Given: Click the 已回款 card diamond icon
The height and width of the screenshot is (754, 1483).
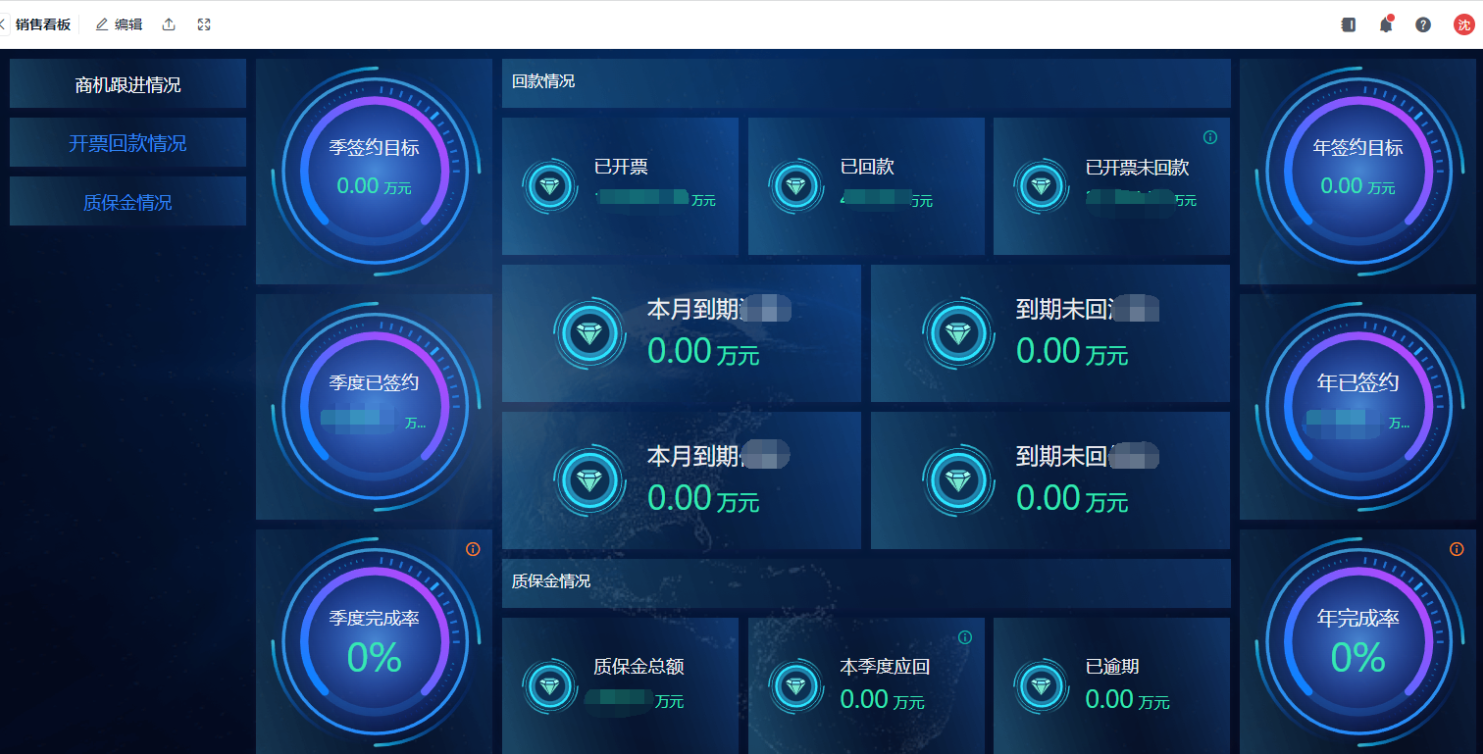Looking at the screenshot, I should pos(795,186).
